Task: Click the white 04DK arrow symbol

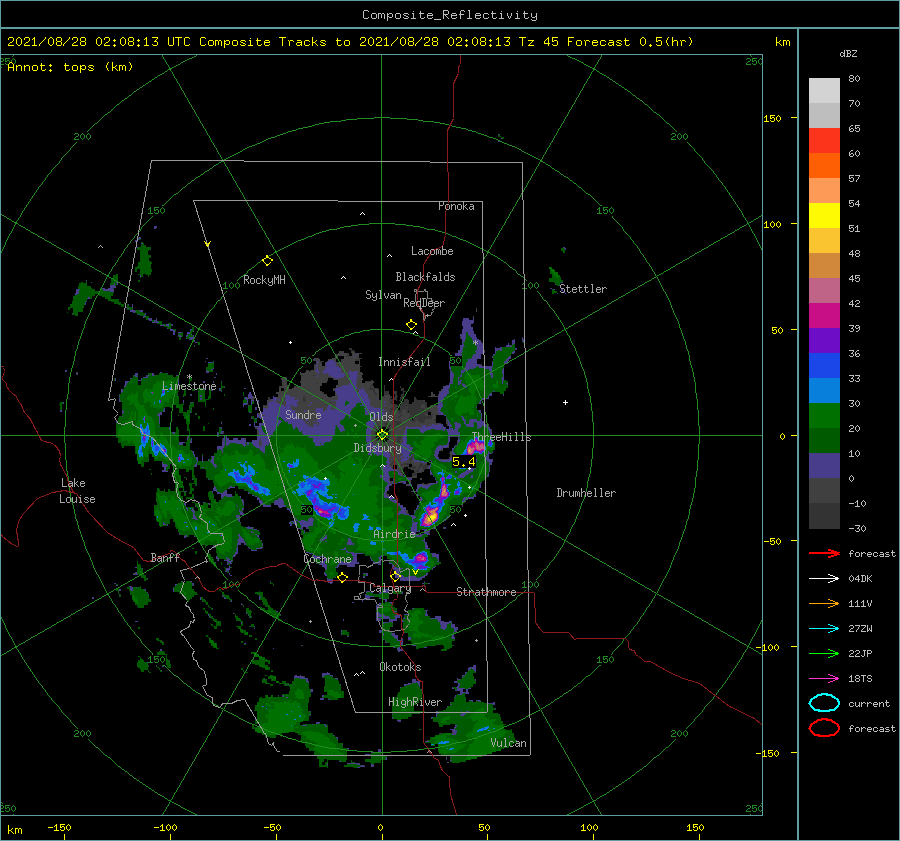Action: coord(824,579)
